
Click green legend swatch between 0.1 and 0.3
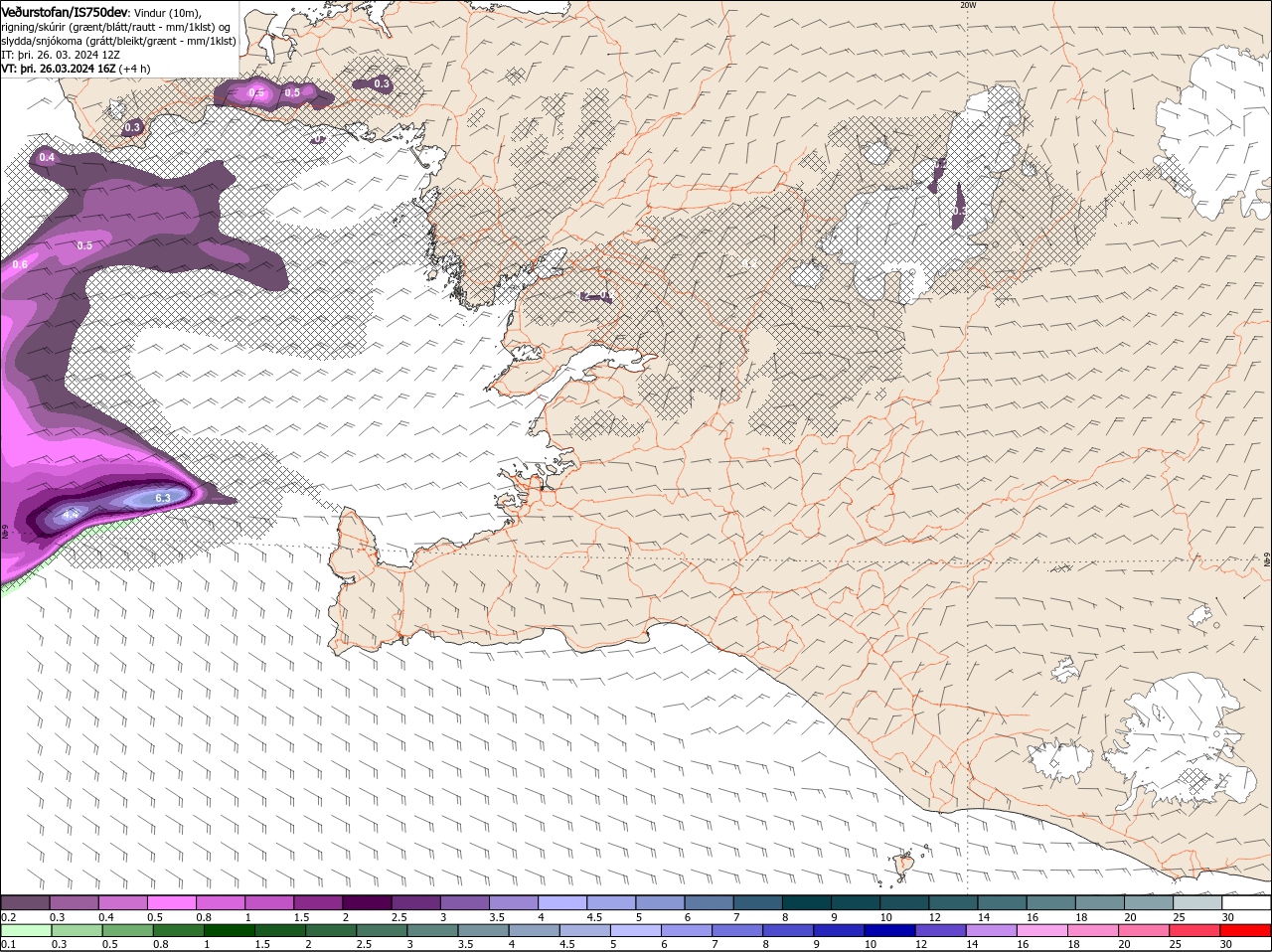click(x=25, y=930)
